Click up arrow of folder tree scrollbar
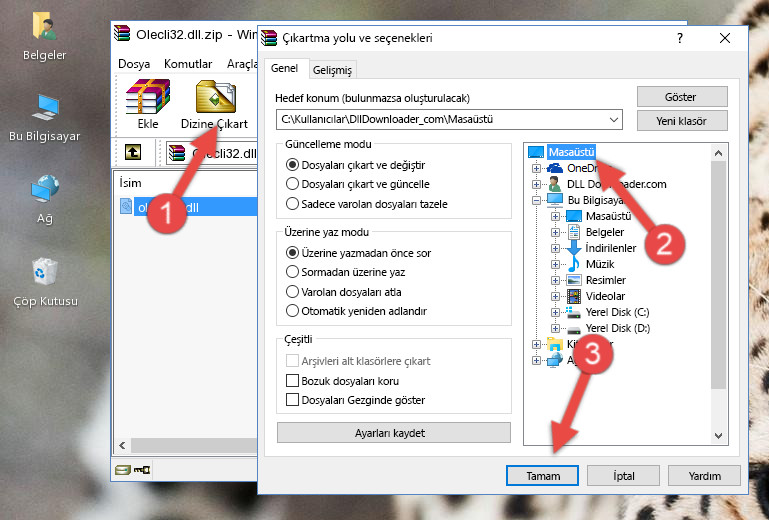This screenshot has width=769, height=520. click(x=718, y=154)
